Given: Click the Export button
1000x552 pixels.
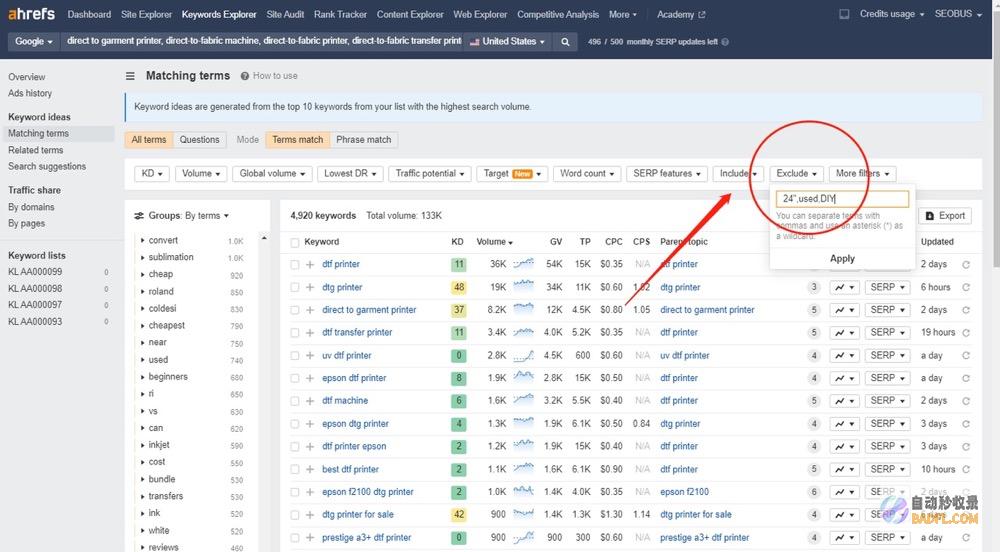Looking at the screenshot, I should [x=945, y=216].
